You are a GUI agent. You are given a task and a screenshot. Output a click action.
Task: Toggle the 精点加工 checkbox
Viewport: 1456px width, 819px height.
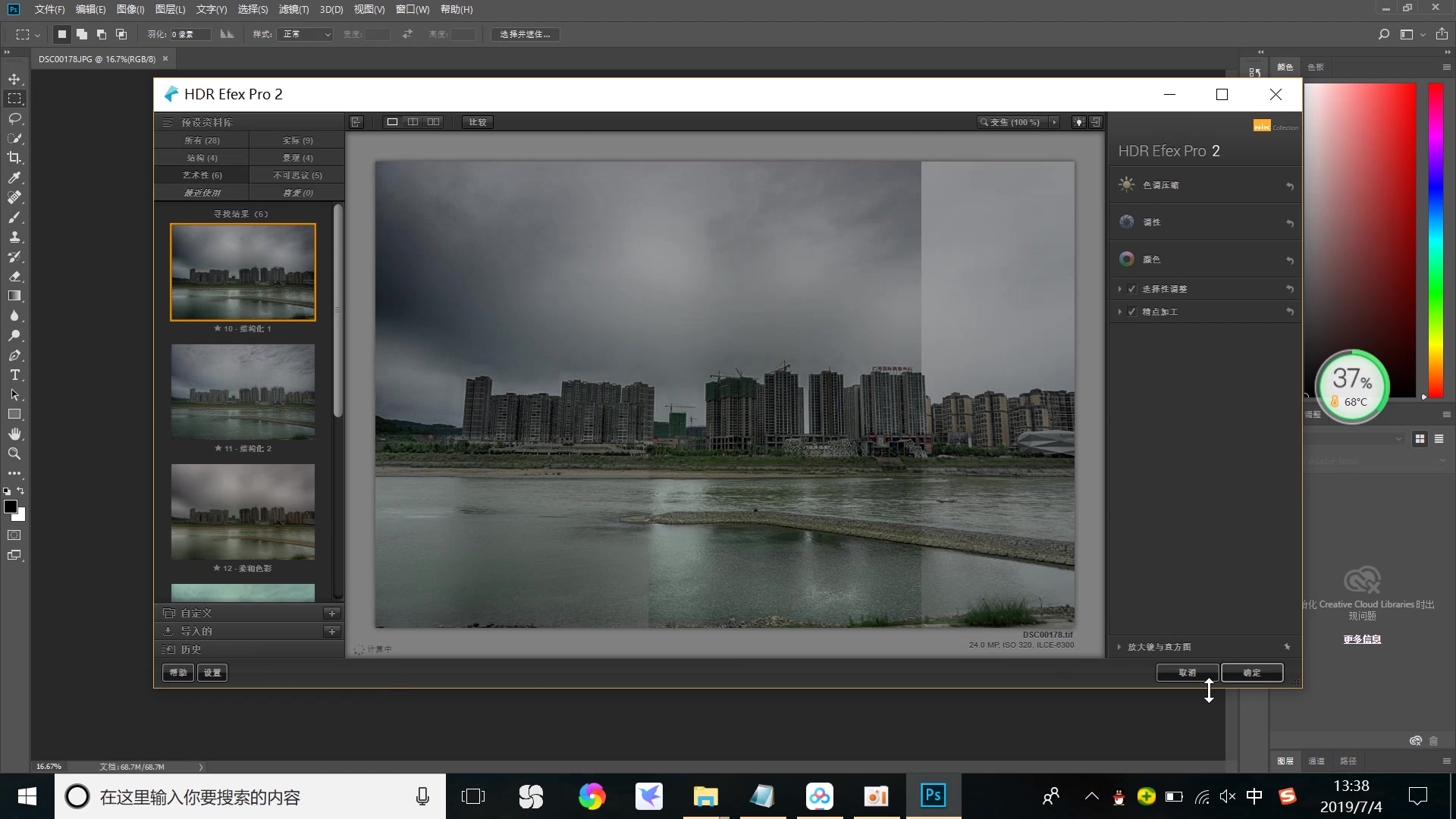point(1131,312)
